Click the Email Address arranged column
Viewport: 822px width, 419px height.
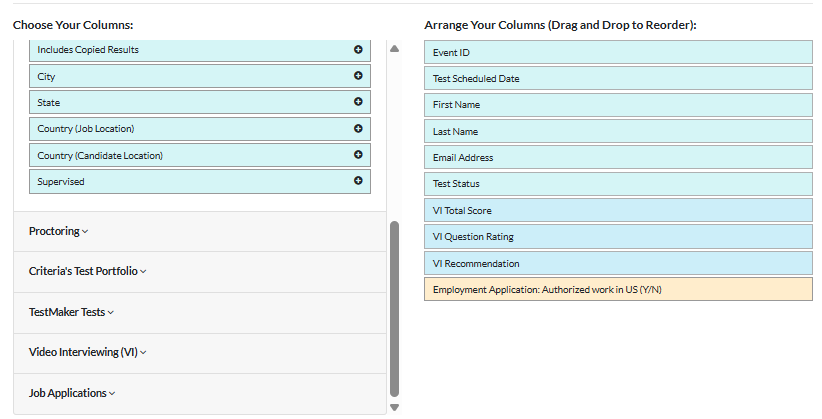click(618, 157)
